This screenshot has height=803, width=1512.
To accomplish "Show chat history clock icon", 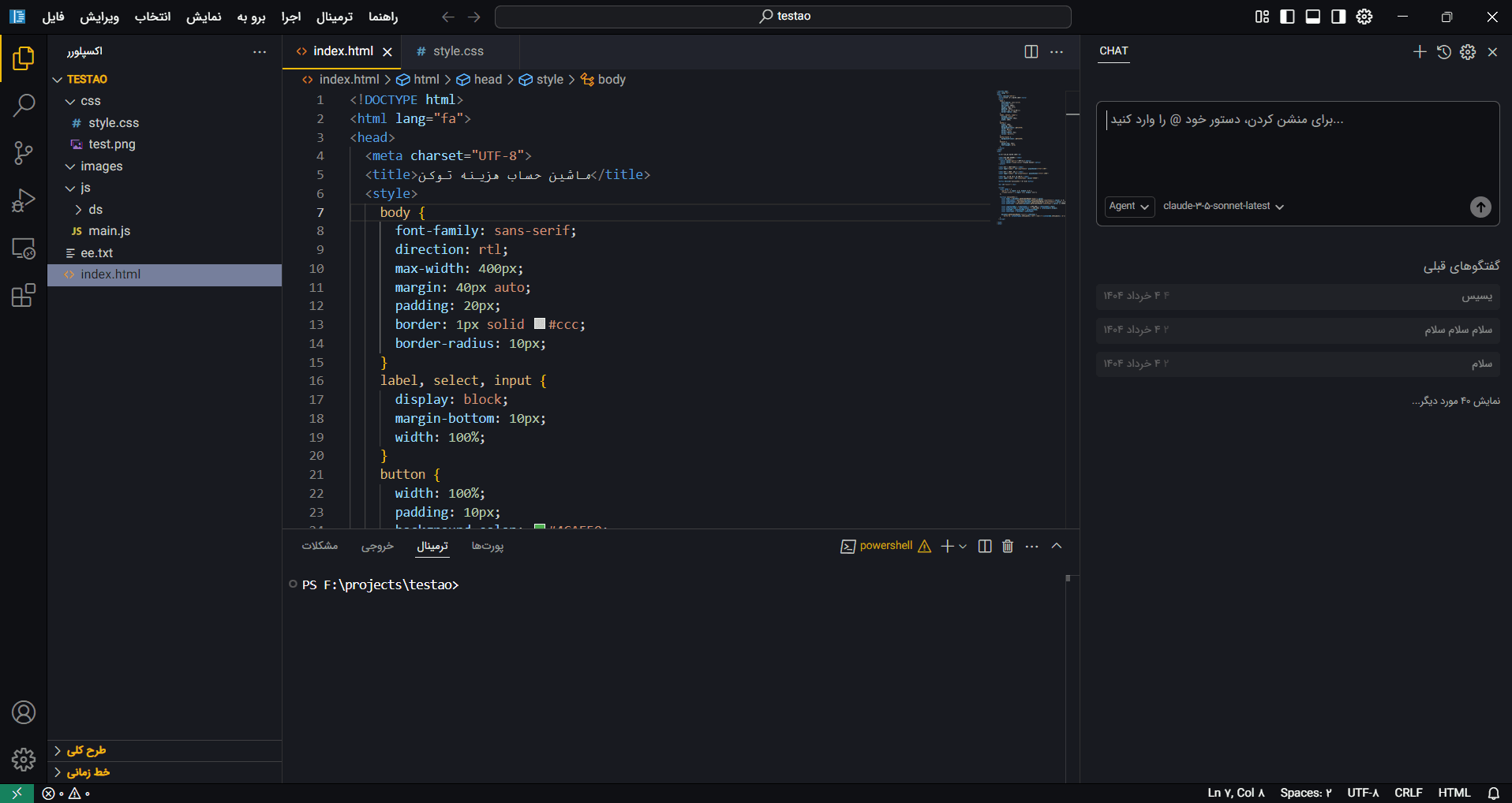I will coord(1444,51).
